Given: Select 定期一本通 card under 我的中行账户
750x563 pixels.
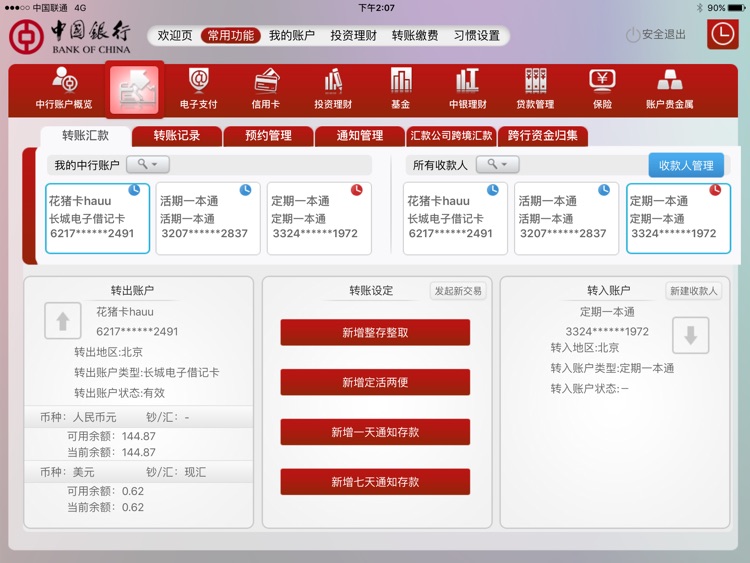Looking at the screenshot, I should click(319, 218).
